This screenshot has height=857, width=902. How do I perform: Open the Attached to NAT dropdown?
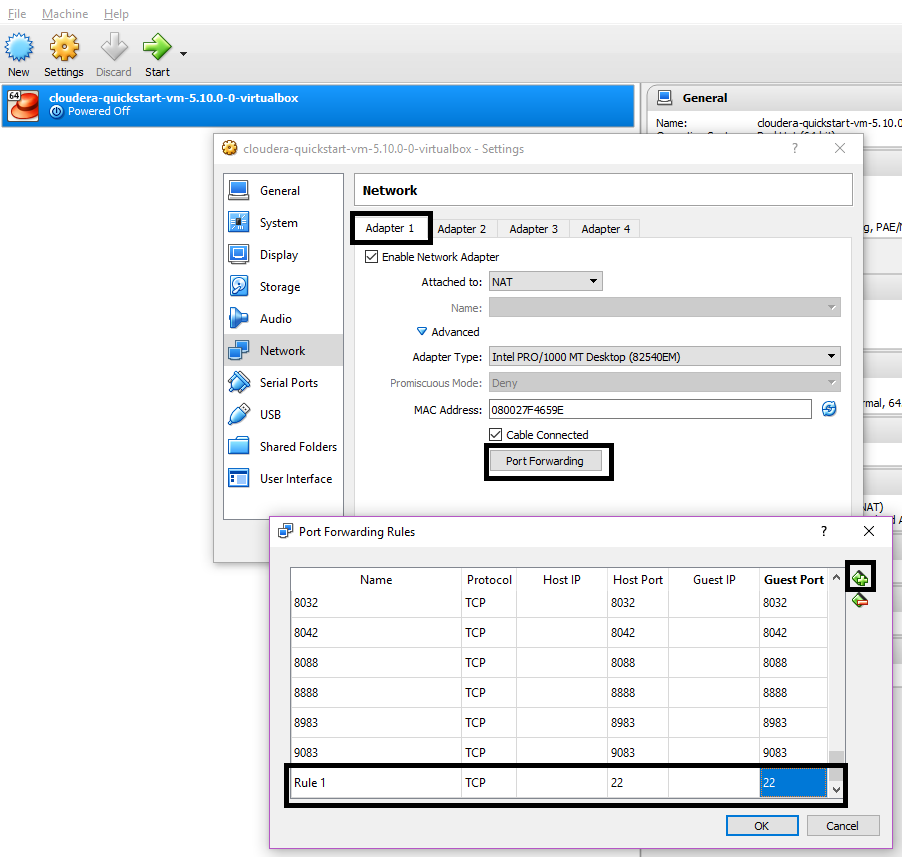[545, 282]
